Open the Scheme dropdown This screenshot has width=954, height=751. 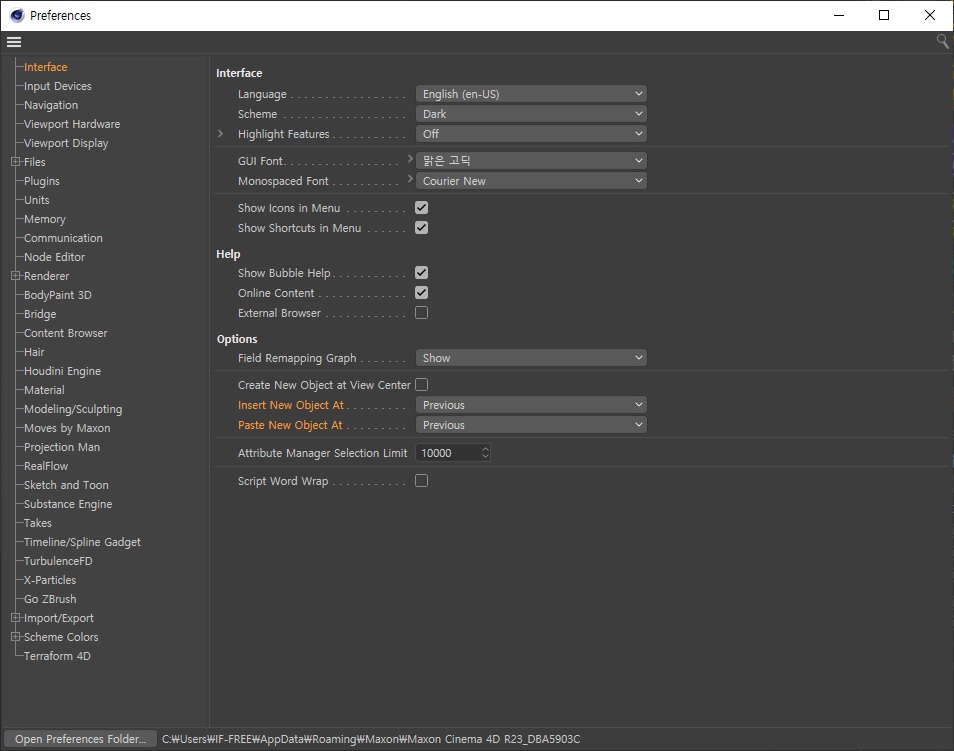[x=531, y=114]
